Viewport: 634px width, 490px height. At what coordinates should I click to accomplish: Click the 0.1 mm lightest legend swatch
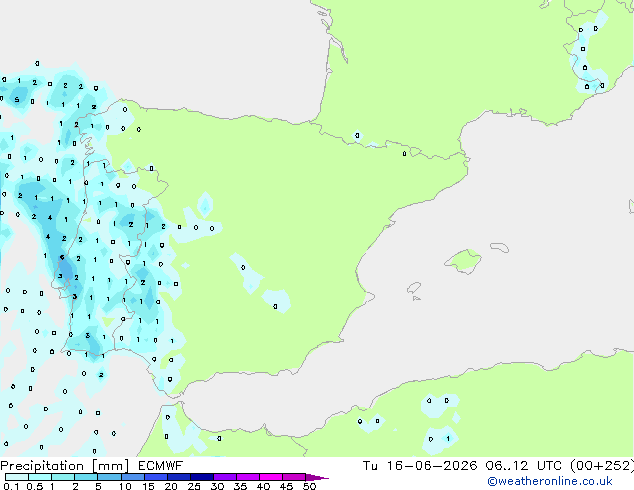17,477
